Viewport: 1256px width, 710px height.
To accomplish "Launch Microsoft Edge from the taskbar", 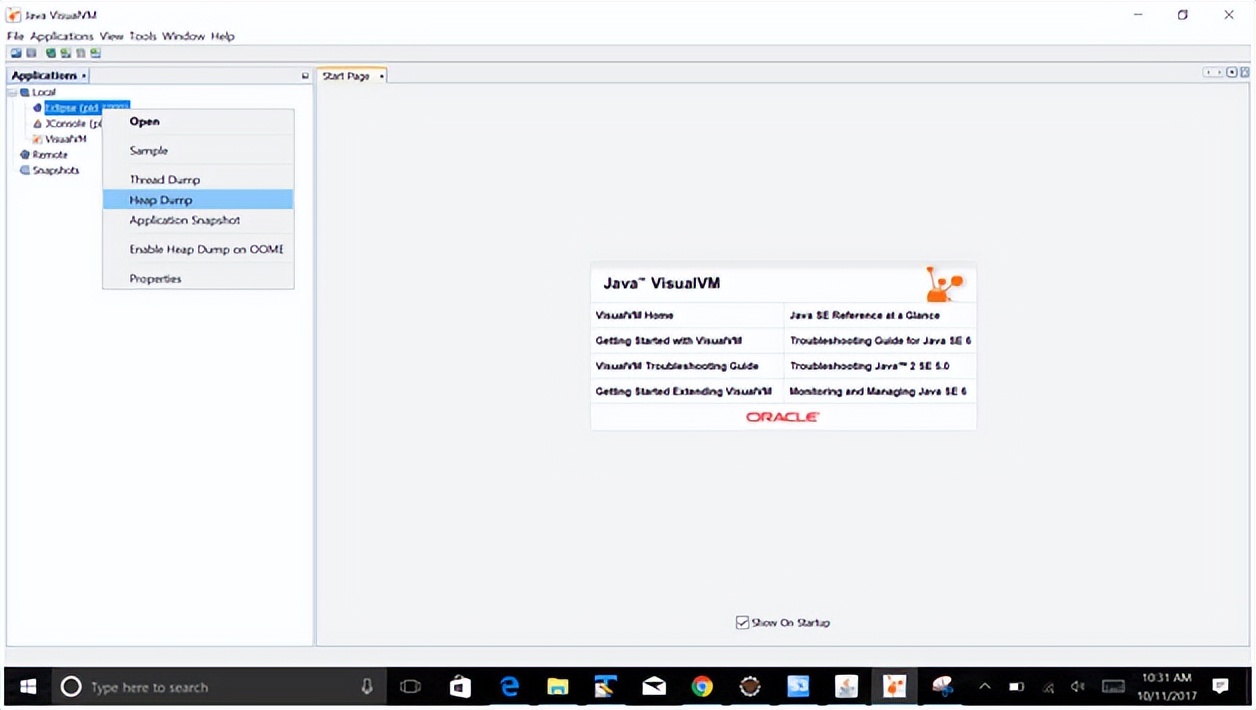I will (510, 687).
